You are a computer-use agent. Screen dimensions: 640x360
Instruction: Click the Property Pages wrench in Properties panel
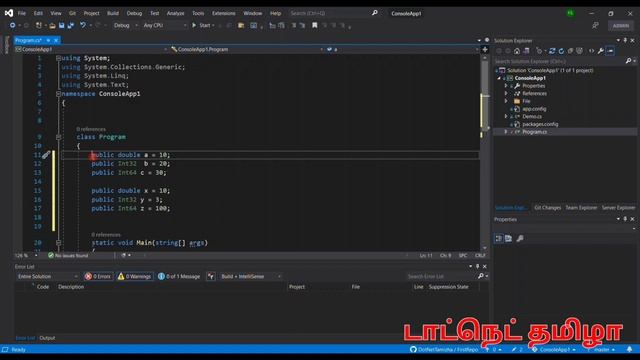(520, 238)
